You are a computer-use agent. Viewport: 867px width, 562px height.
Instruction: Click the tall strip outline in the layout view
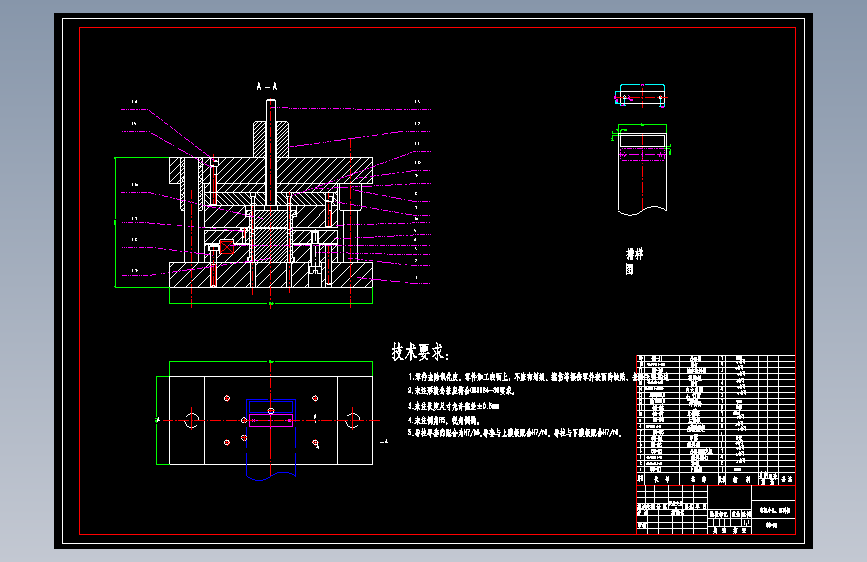[x=643, y=173]
